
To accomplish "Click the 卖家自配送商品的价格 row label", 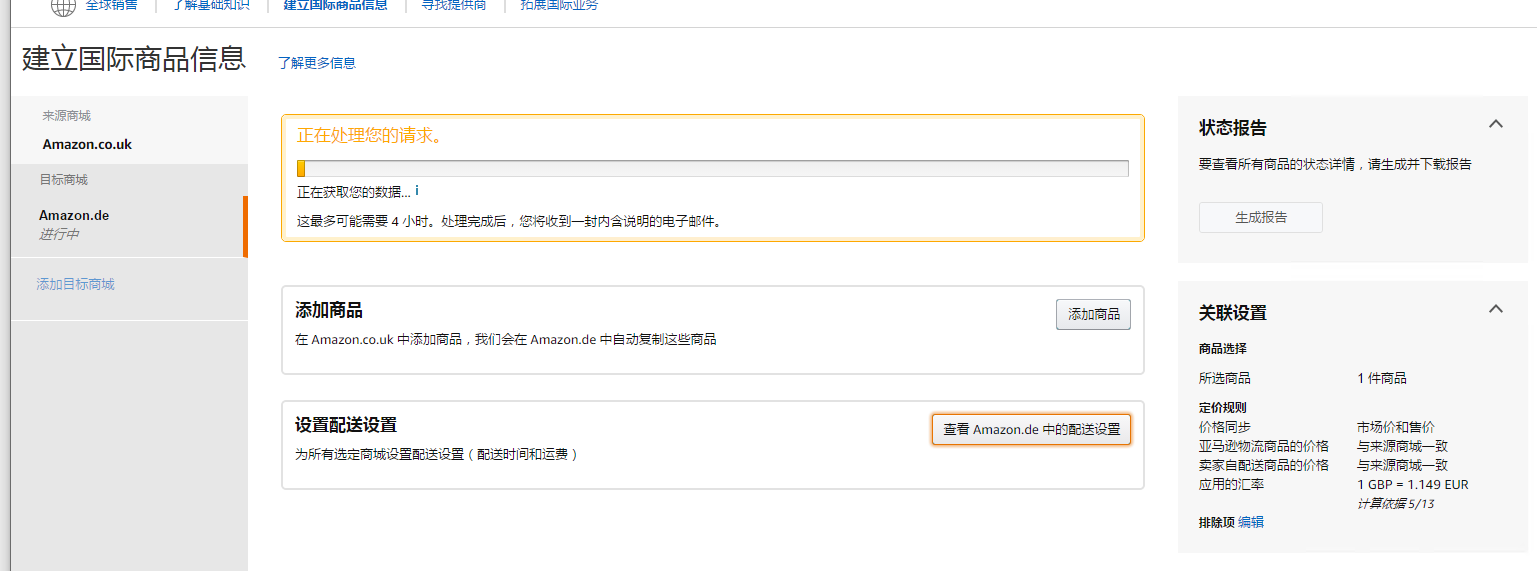I will point(1264,465).
